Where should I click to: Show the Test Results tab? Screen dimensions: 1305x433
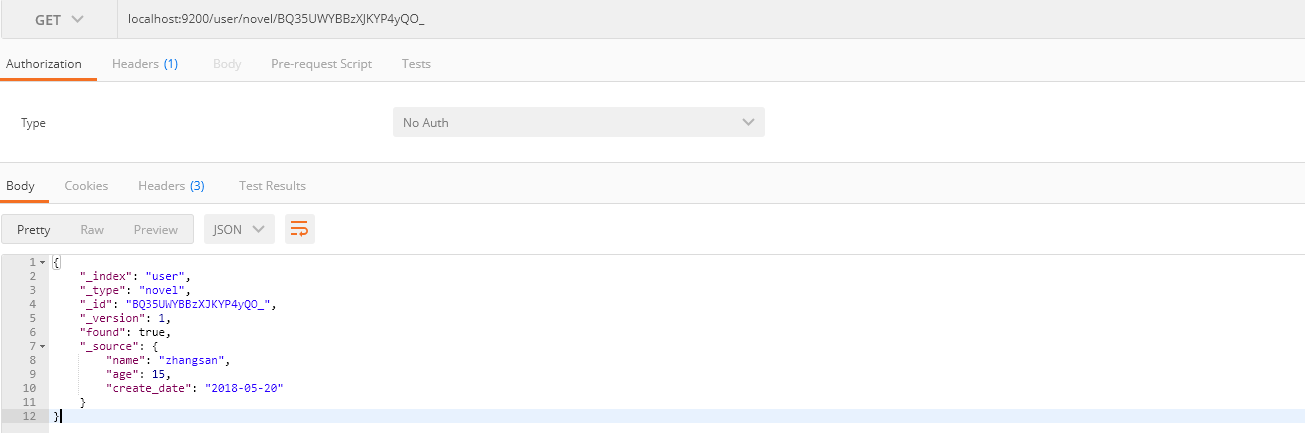pos(272,185)
